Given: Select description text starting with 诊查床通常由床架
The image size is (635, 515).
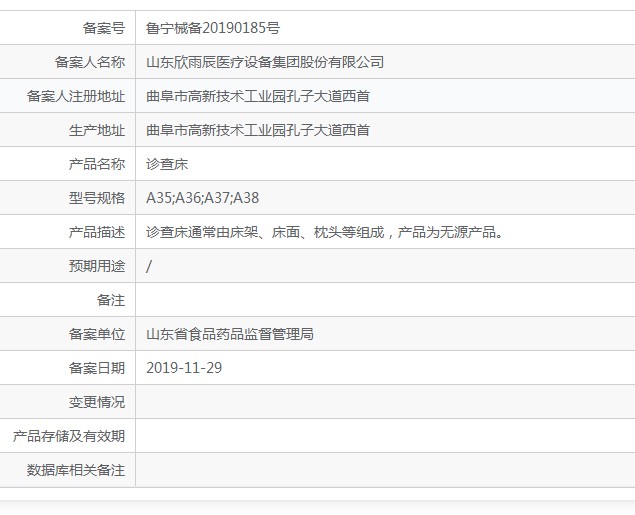Looking at the screenshot, I should pyautogui.click(x=324, y=232).
